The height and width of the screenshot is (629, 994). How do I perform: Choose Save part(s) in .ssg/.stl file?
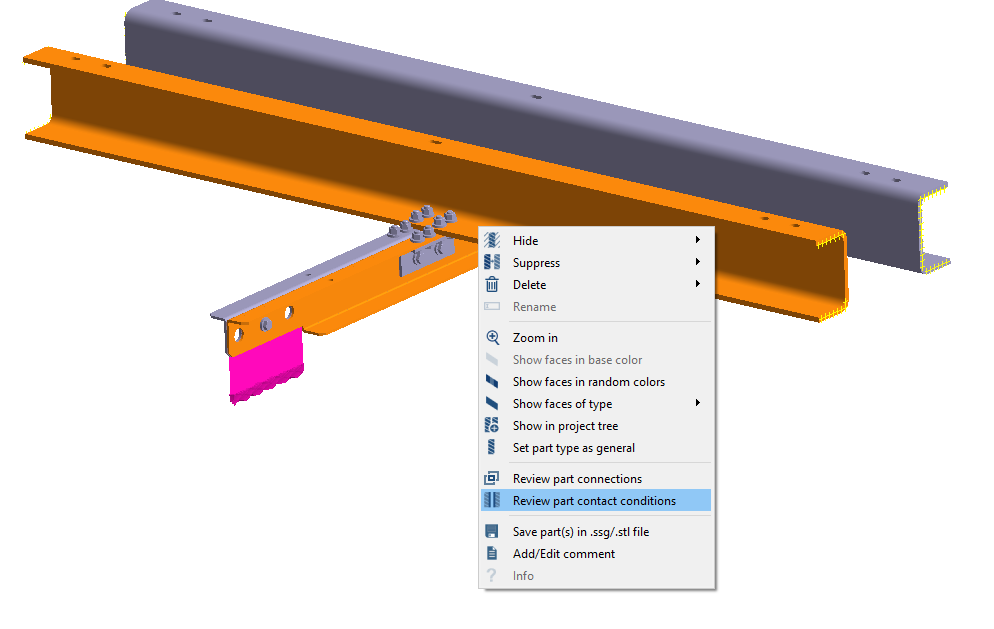coord(596,532)
